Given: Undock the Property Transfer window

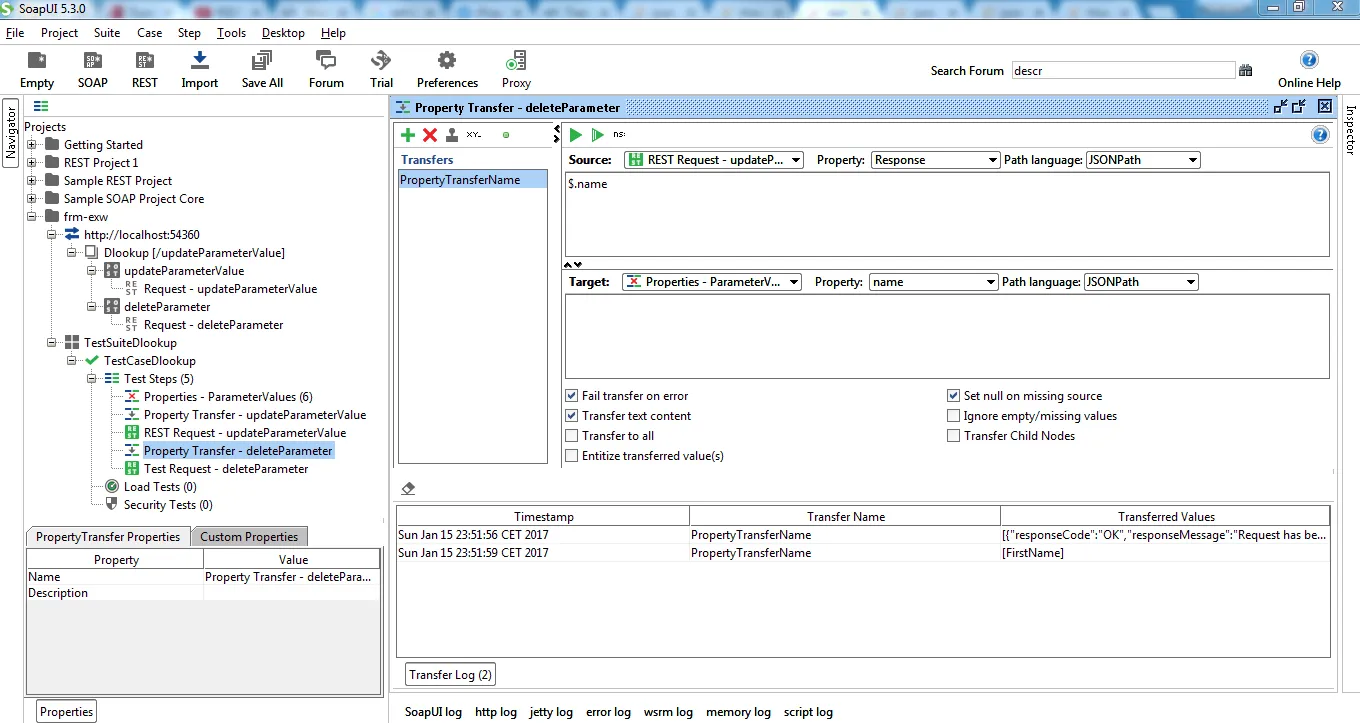Looking at the screenshot, I should [x=1281, y=106].
